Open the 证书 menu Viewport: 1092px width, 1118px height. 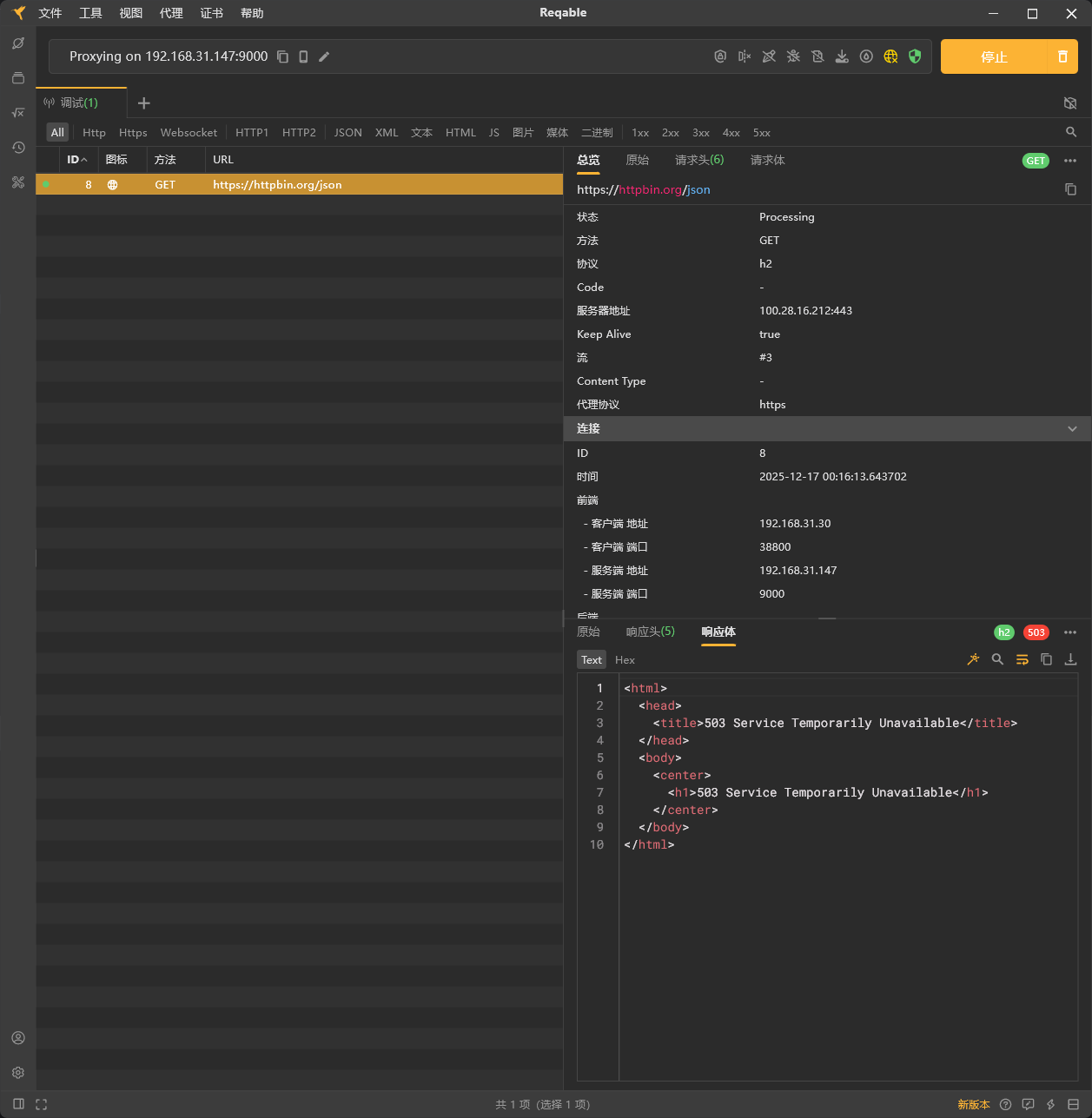[x=211, y=13]
